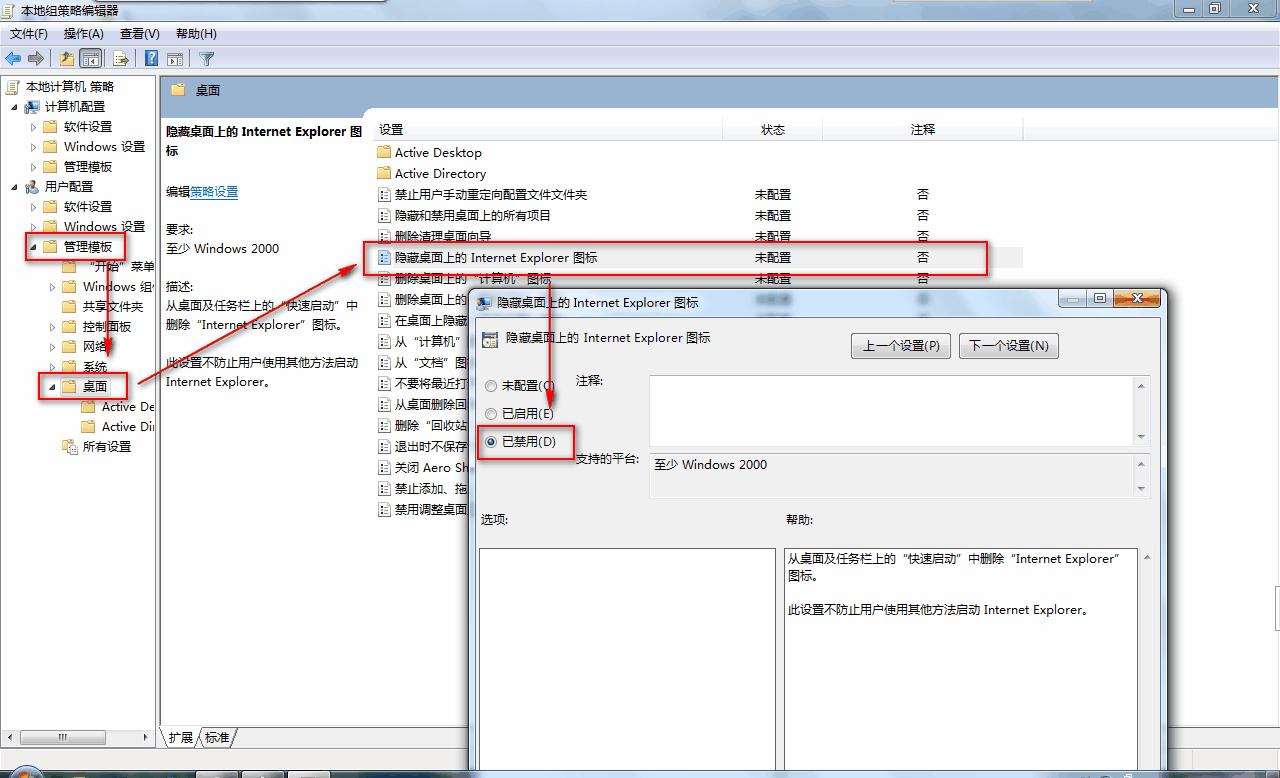
Task: Open Help via the blue question mark icon
Action: coord(150,58)
